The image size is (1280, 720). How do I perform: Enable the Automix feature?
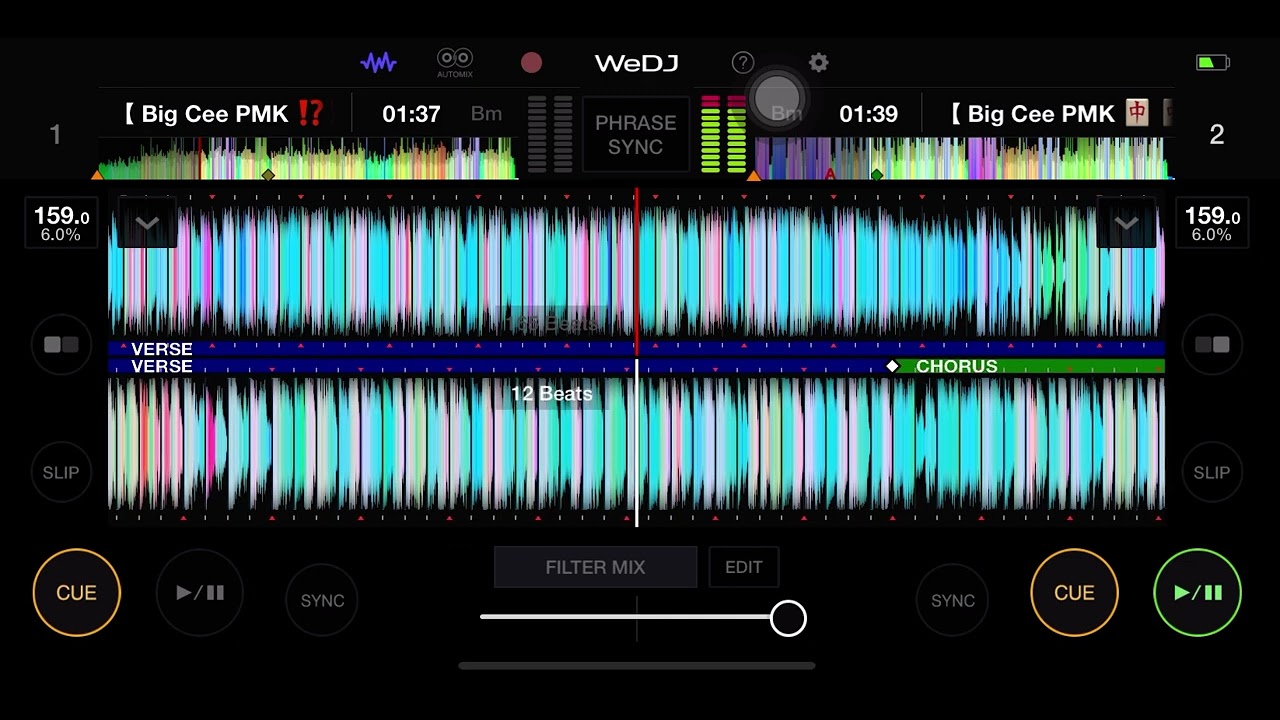(455, 63)
